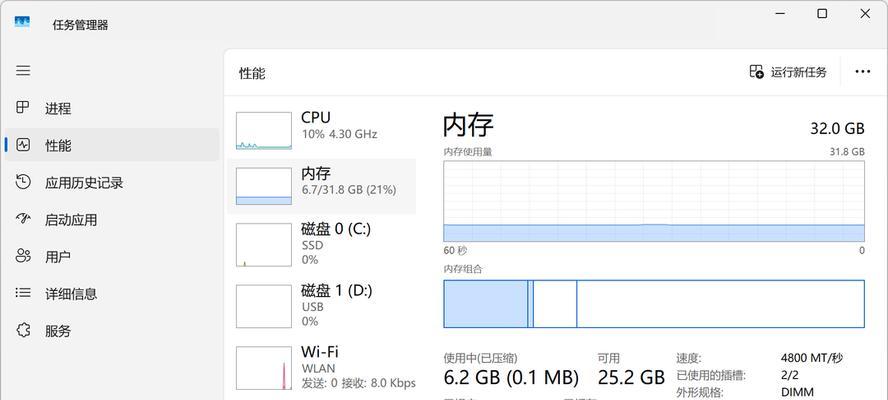The width and height of the screenshot is (888, 400).
Task: Click the large 内存 title heading
Action: click(468, 125)
